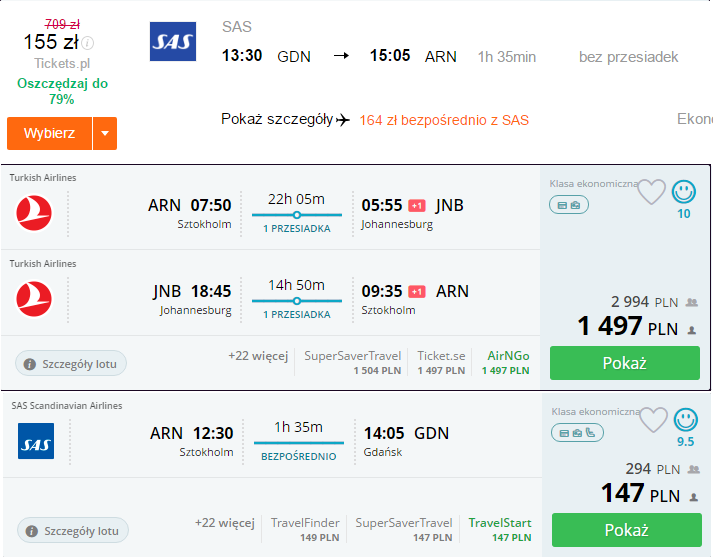Image resolution: width=713 pixels, height=560 pixels.
Task: Click the baggage icons badge on Turkish Airlines offer
Action: point(569,205)
